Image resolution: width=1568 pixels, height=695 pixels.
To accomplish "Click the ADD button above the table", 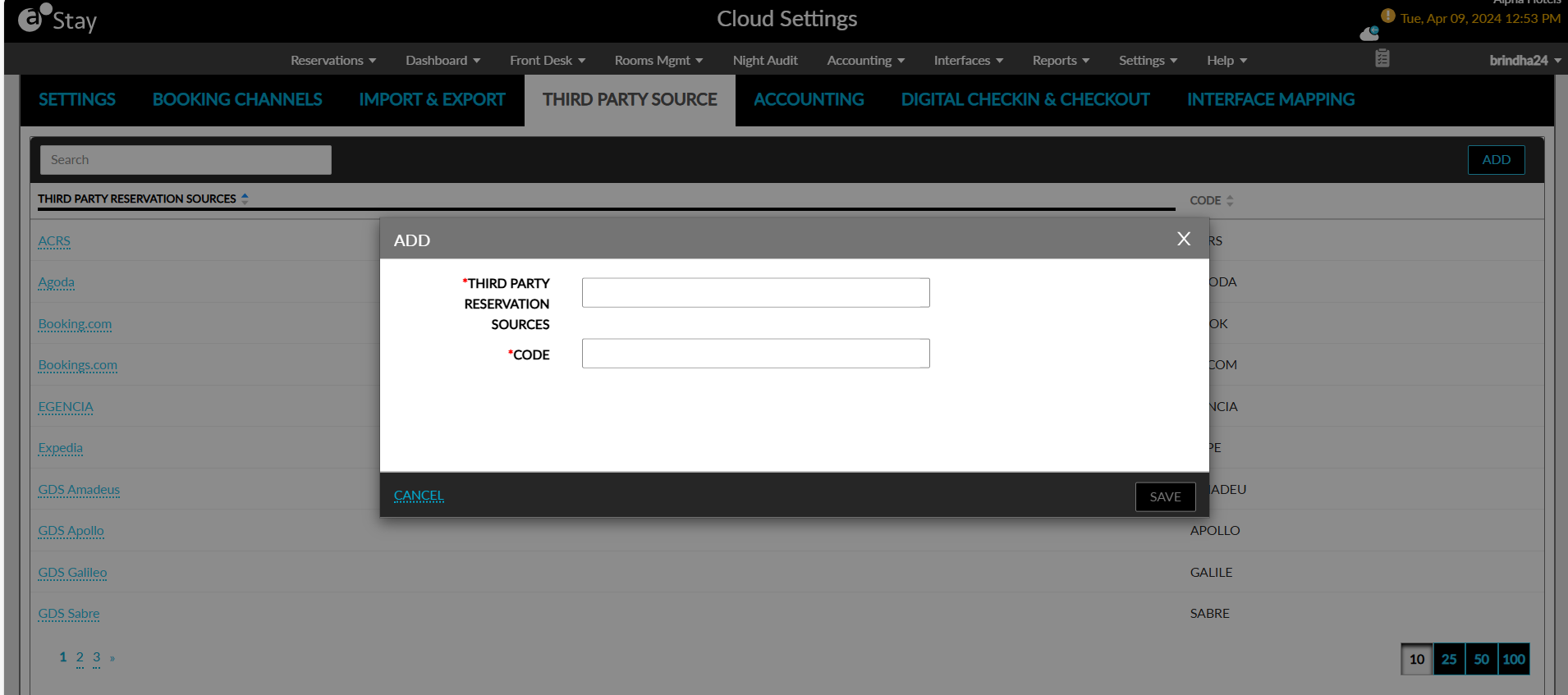I will pos(1496,160).
